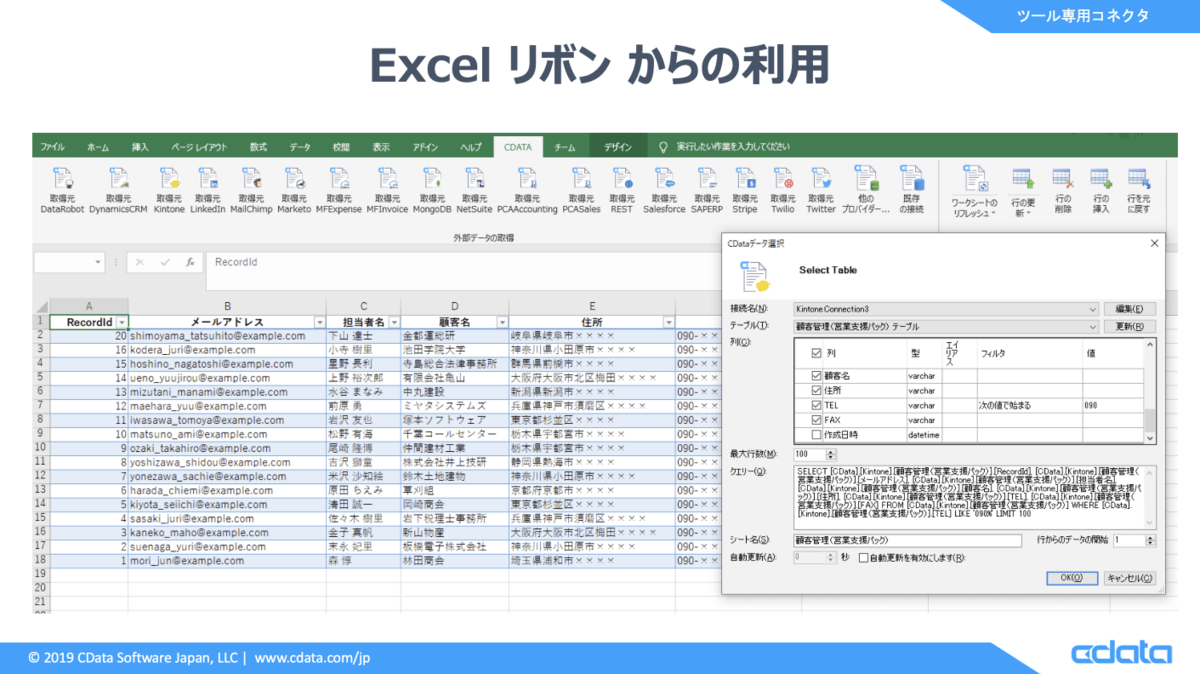Click the 行からのデータの開始 value field
Image resolution: width=1200 pixels, height=674 pixels.
pyautogui.click(x=1127, y=540)
